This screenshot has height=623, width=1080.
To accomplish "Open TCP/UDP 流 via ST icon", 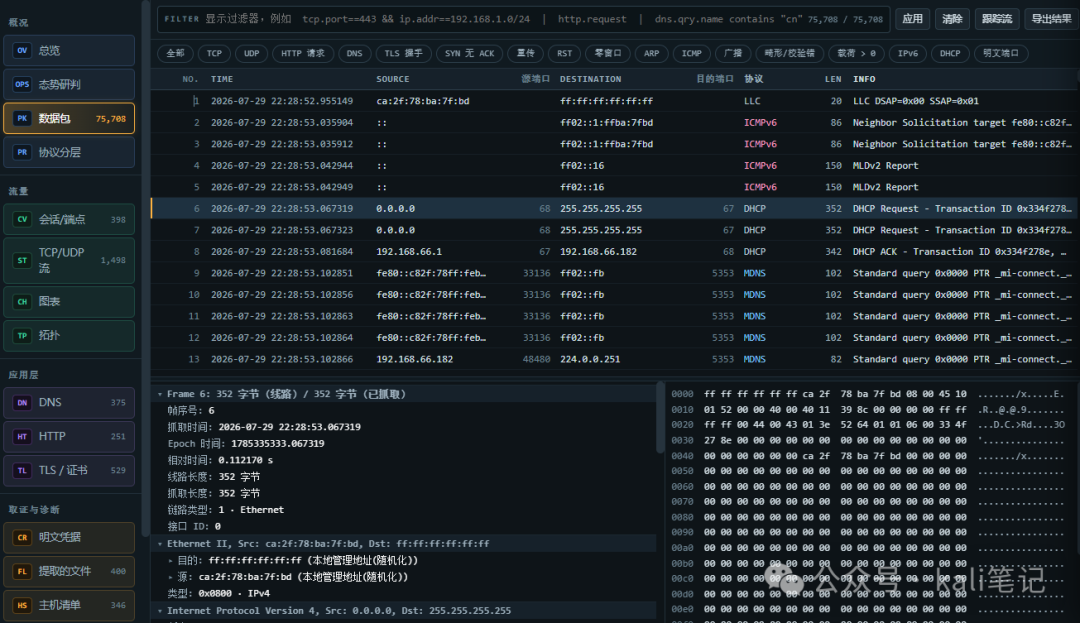I will [22, 260].
